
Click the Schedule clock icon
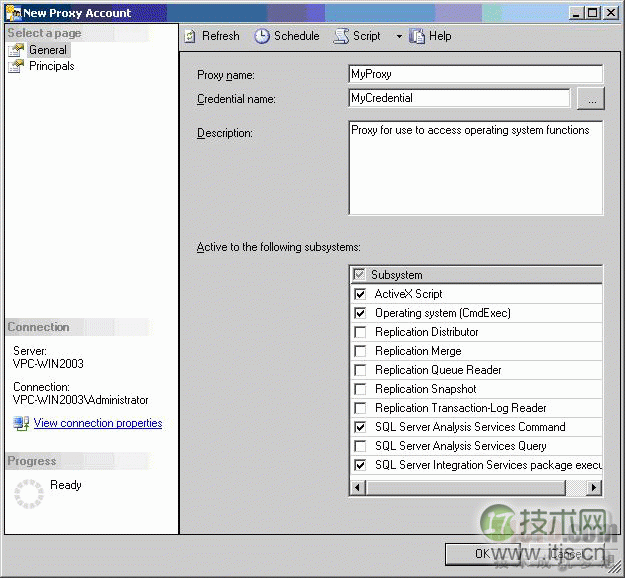pyautogui.click(x=262, y=36)
